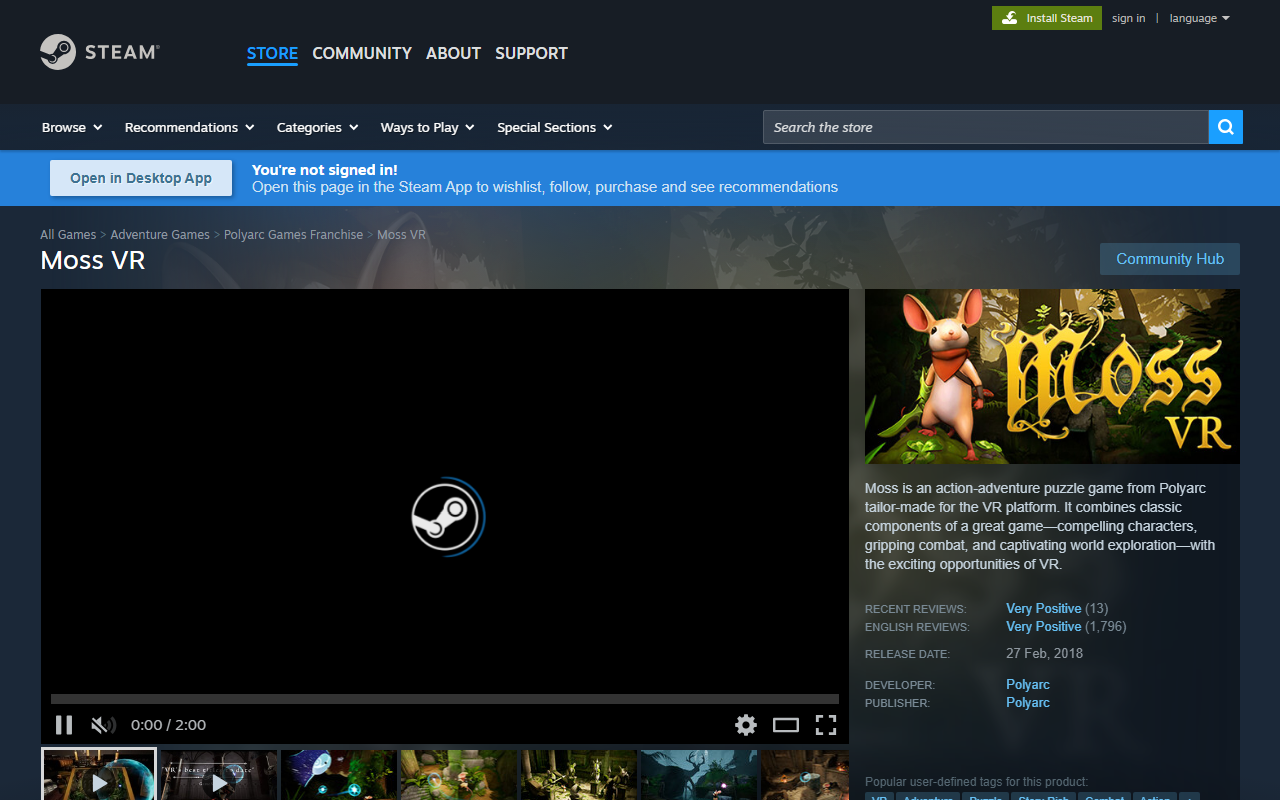Expand the Browse menu
Viewport: 1280px width, 800px height.
tap(72, 127)
